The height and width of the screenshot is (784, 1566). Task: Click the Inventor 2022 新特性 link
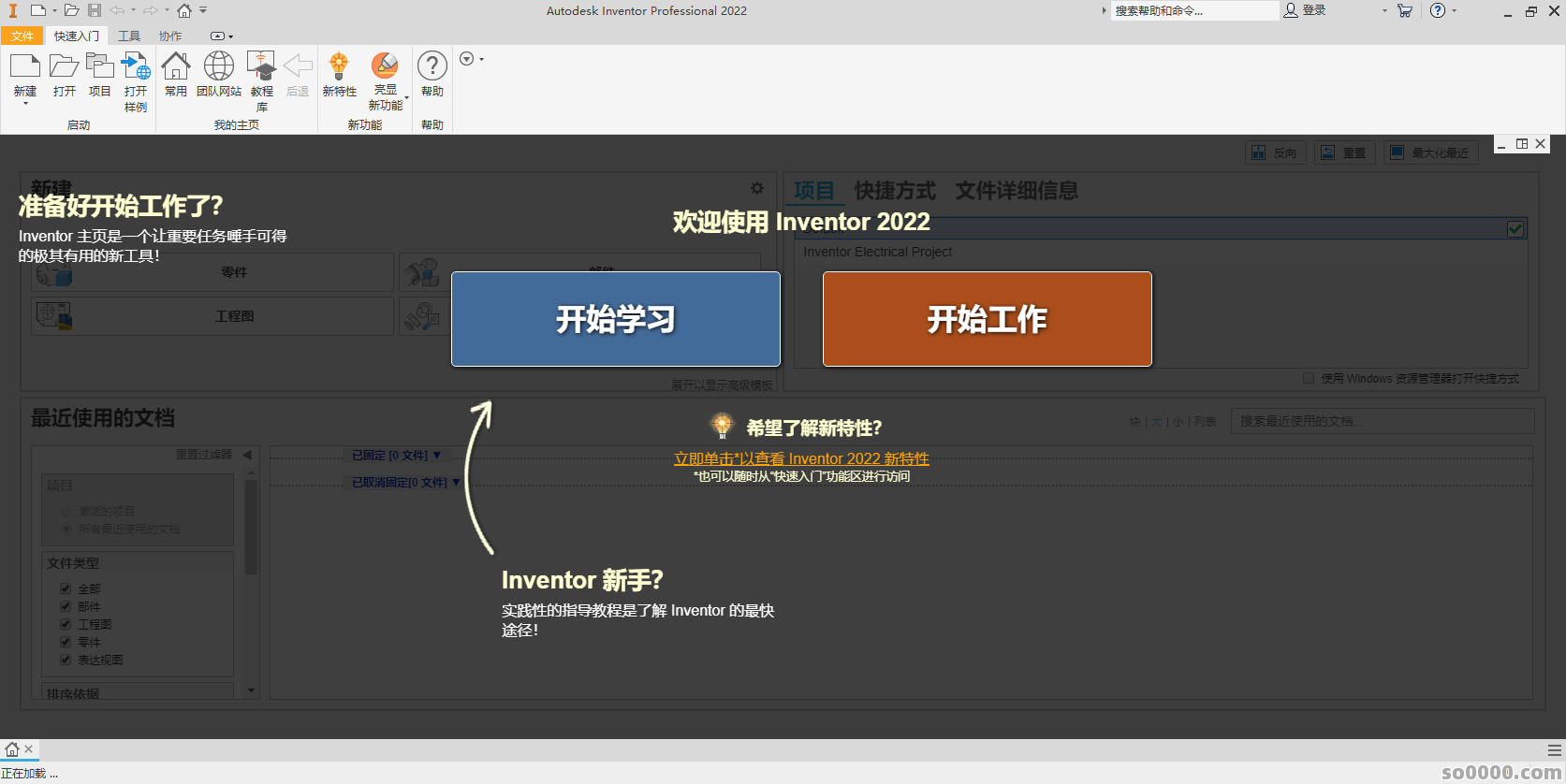pyautogui.click(x=801, y=458)
